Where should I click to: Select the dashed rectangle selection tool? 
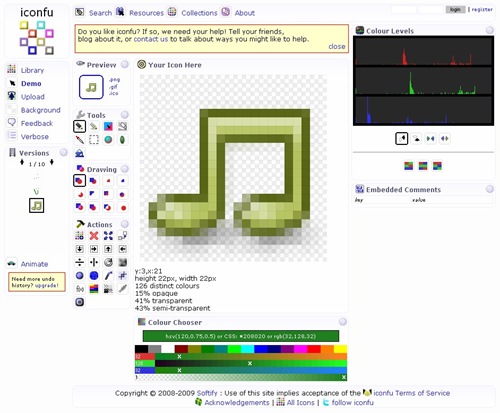click(94, 140)
